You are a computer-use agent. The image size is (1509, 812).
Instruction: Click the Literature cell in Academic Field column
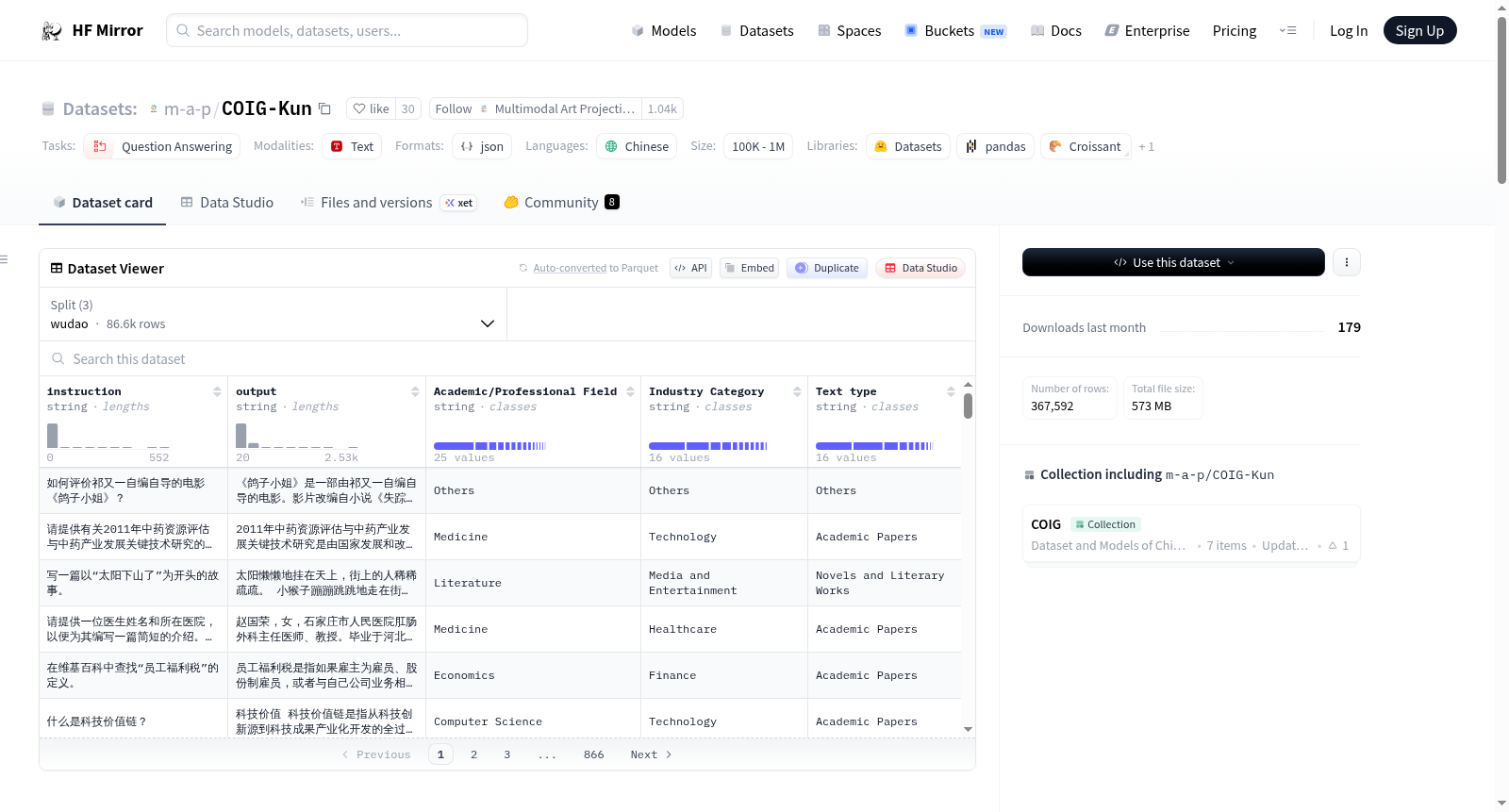(533, 583)
